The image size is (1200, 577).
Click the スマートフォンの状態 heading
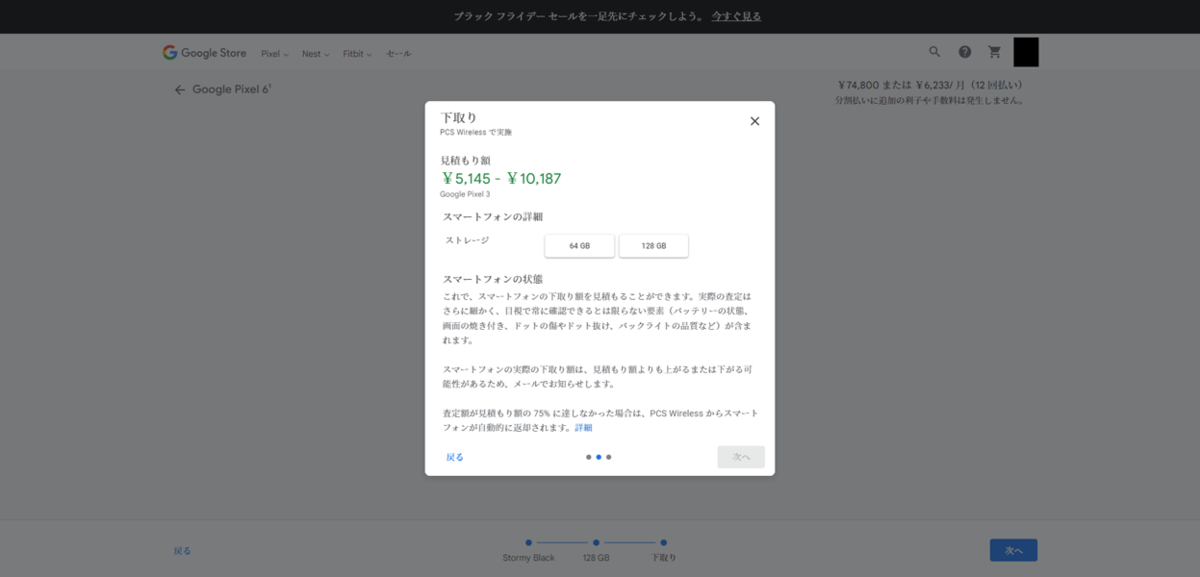click(x=493, y=279)
